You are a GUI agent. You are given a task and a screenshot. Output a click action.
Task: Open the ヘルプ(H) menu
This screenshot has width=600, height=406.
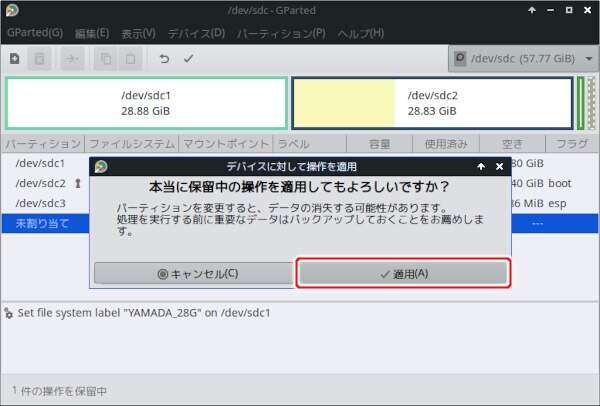tap(361, 33)
